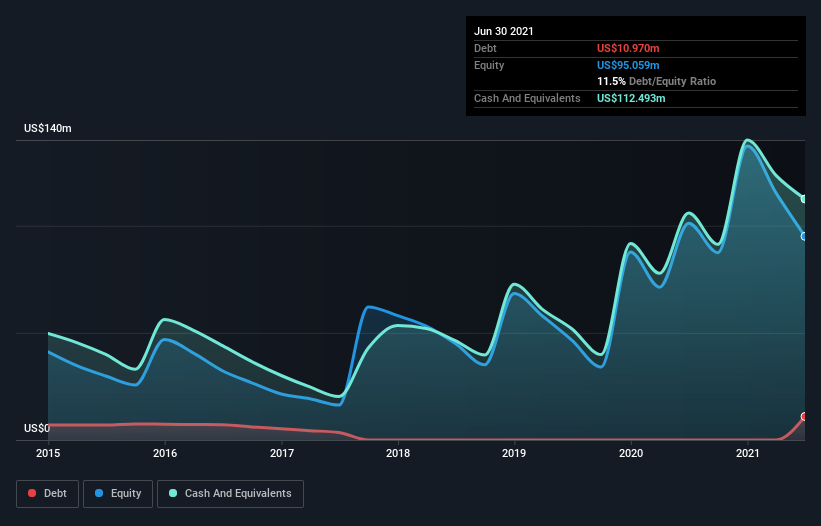Click the US$0 y-axis label
The height and width of the screenshot is (526, 821).
[37, 428]
